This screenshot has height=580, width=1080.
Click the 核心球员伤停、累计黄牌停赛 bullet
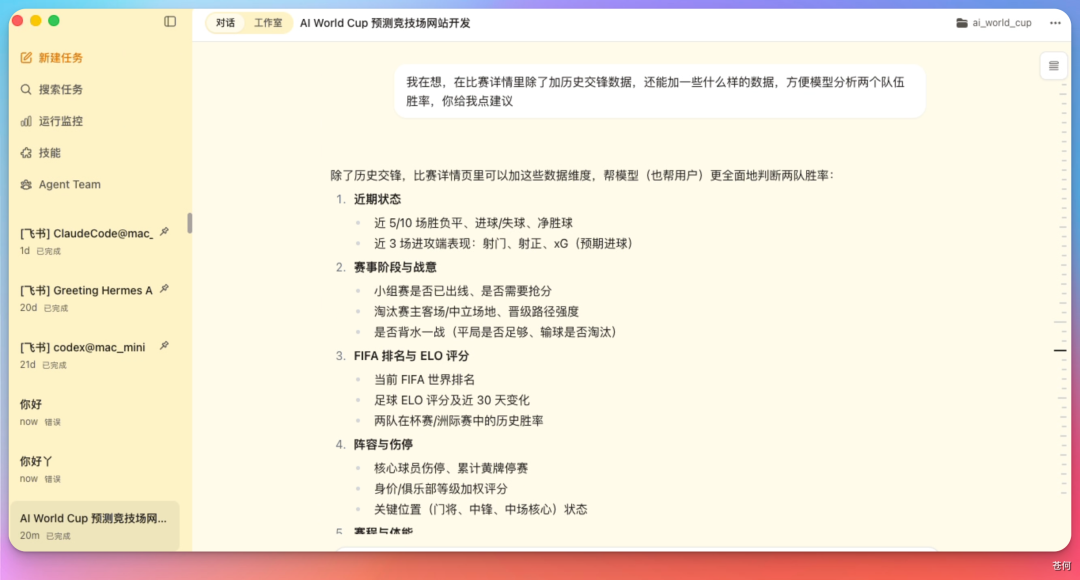pos(450,468)
